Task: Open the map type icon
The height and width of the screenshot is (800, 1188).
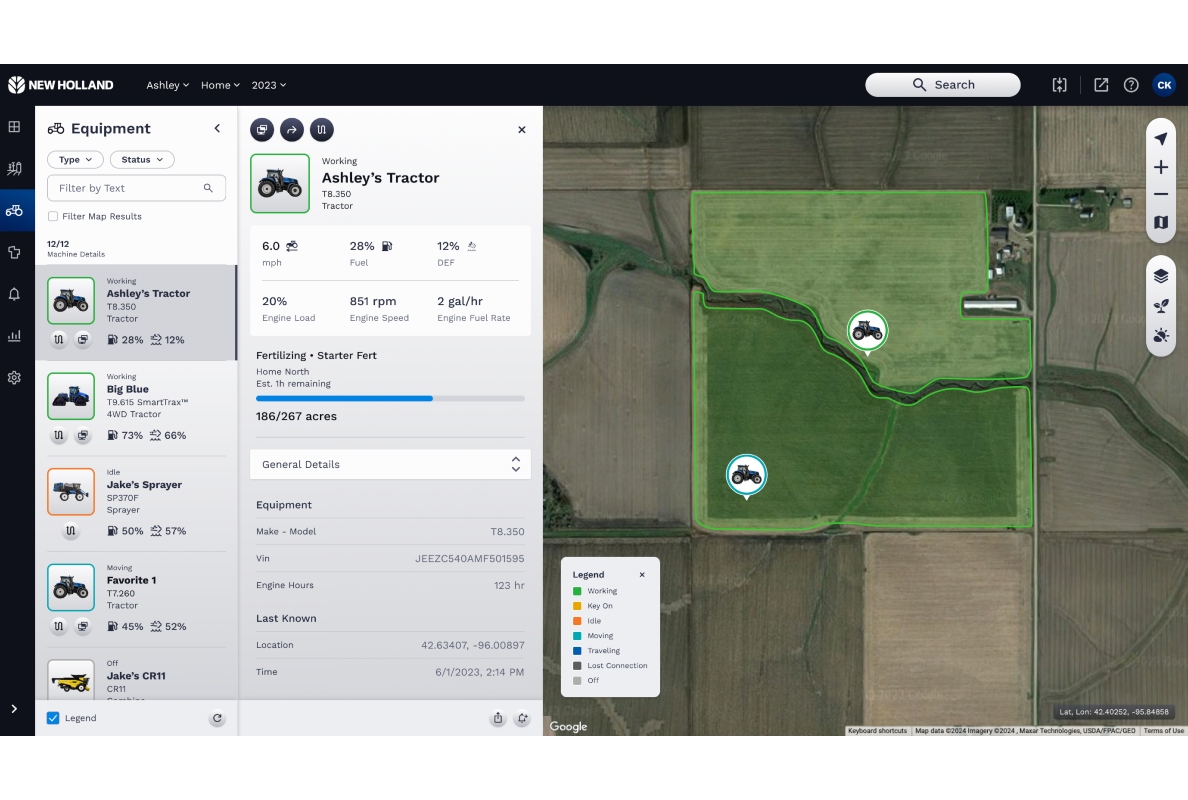Action: (x=1161, y=222)
